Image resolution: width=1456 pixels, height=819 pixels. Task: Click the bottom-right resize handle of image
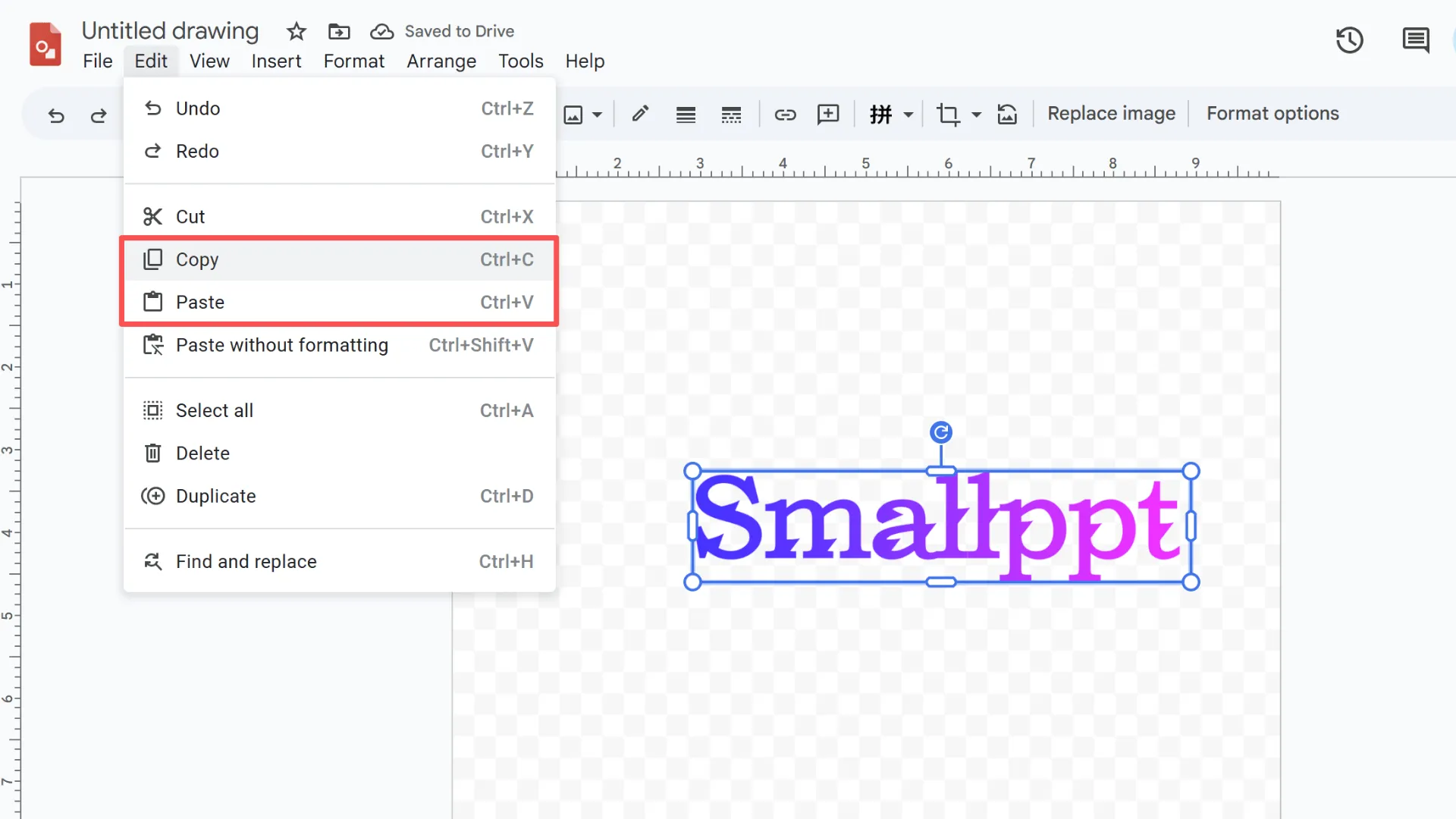coord(1191,582)
